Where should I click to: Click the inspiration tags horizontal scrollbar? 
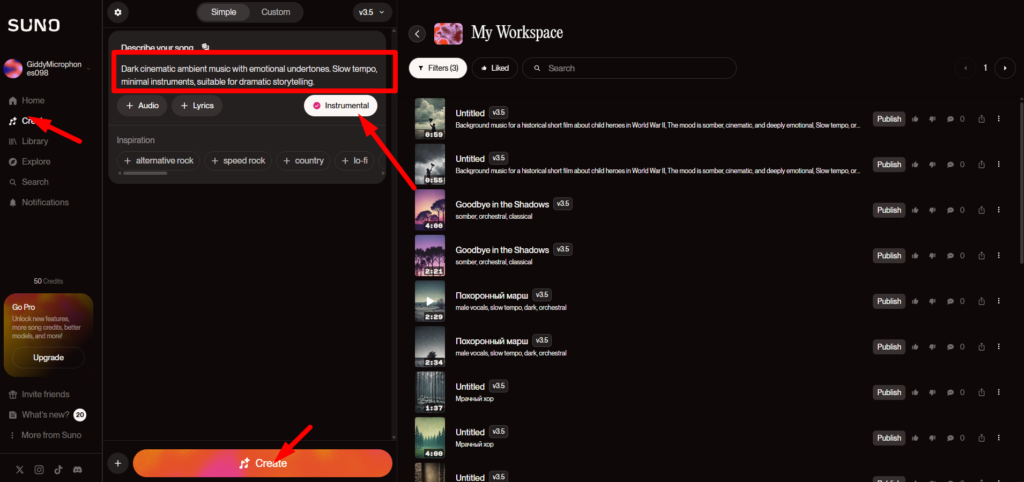coord(145,173)
